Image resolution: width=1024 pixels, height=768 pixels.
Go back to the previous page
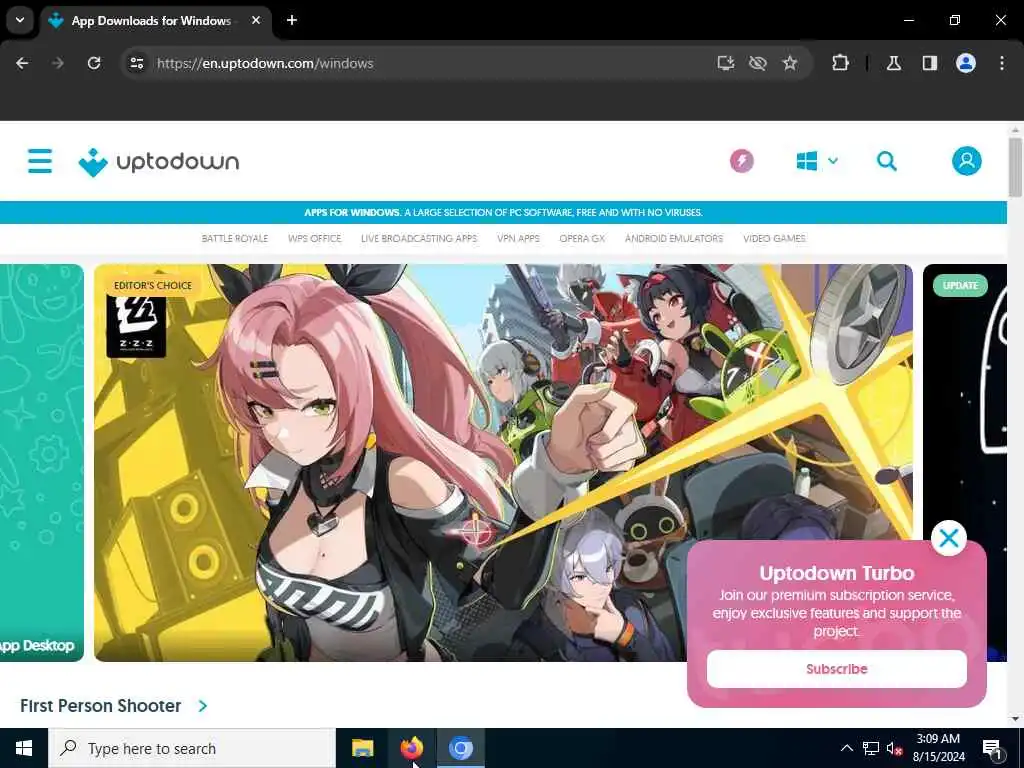click(22, 63)
